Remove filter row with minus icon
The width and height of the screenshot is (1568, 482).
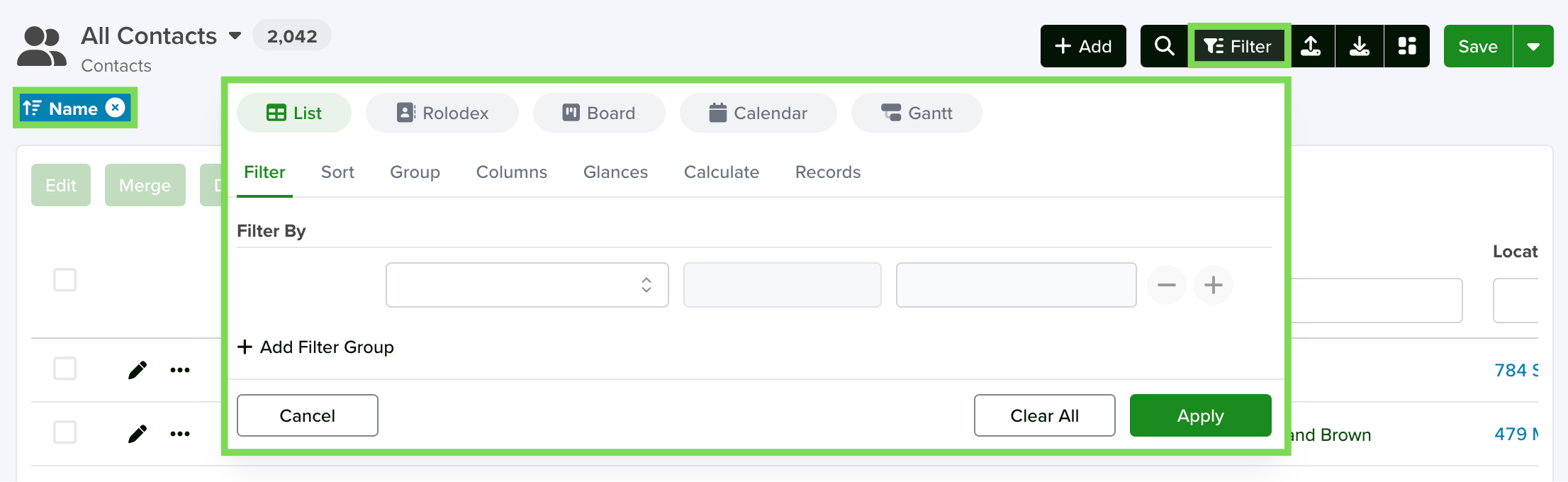[1167, 285]
